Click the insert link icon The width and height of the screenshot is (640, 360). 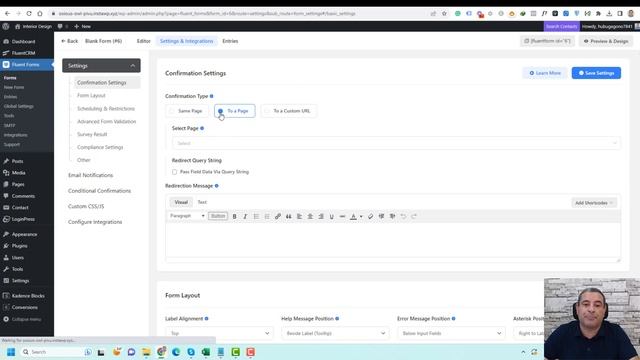click(x=278, y=216)
